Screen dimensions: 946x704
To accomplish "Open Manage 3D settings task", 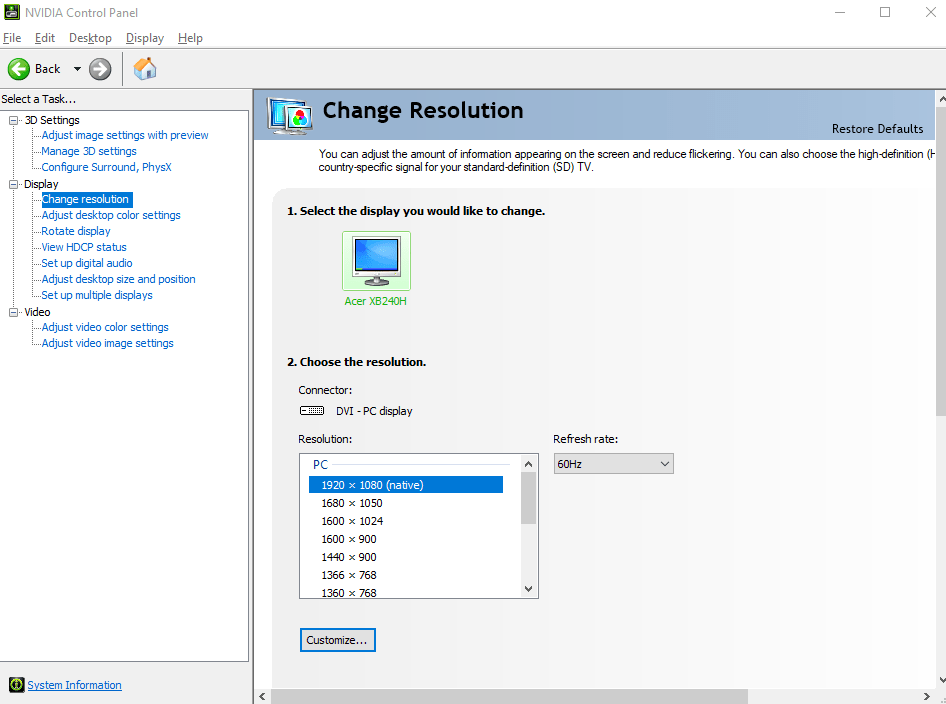I will click(87, 150).
